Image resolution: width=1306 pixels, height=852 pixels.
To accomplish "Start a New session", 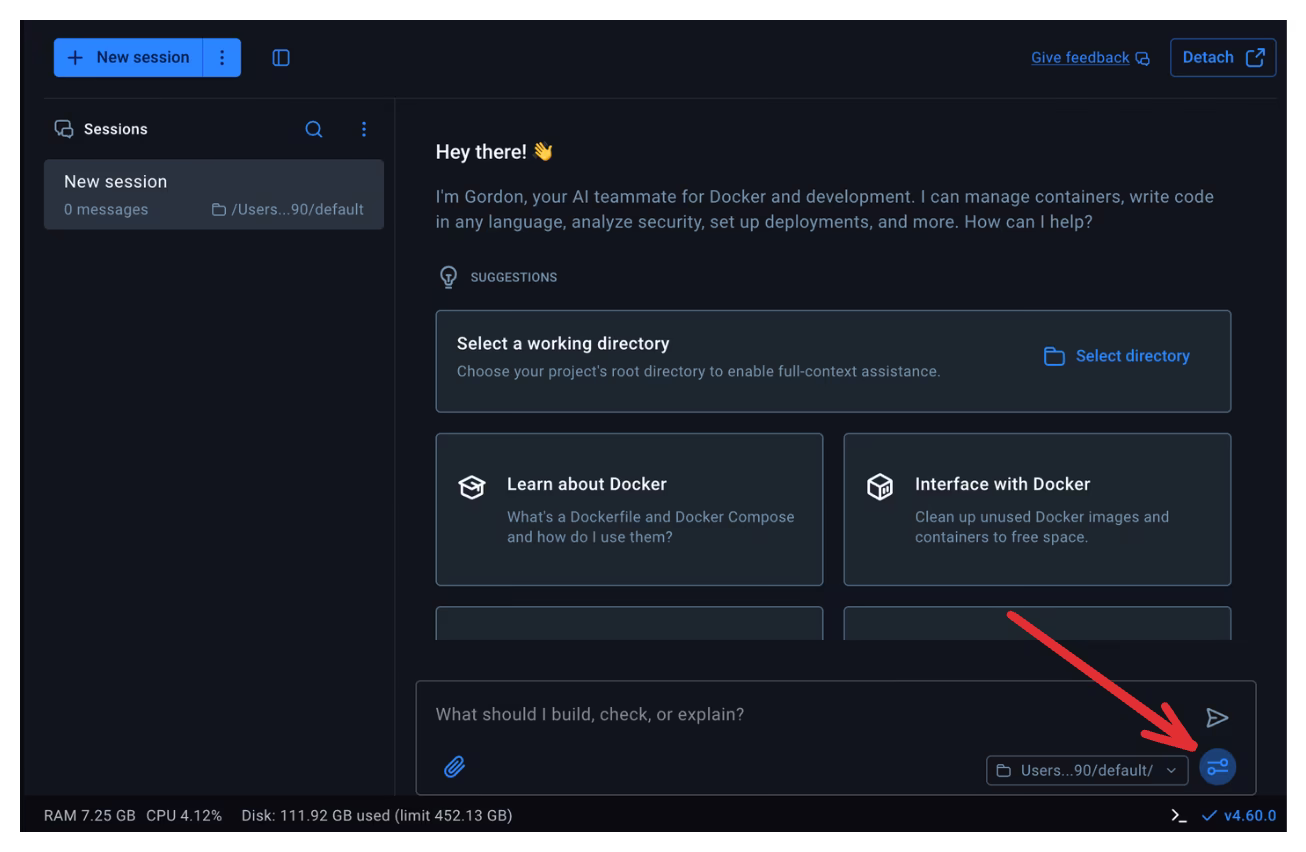I will [x=128, y=57].
